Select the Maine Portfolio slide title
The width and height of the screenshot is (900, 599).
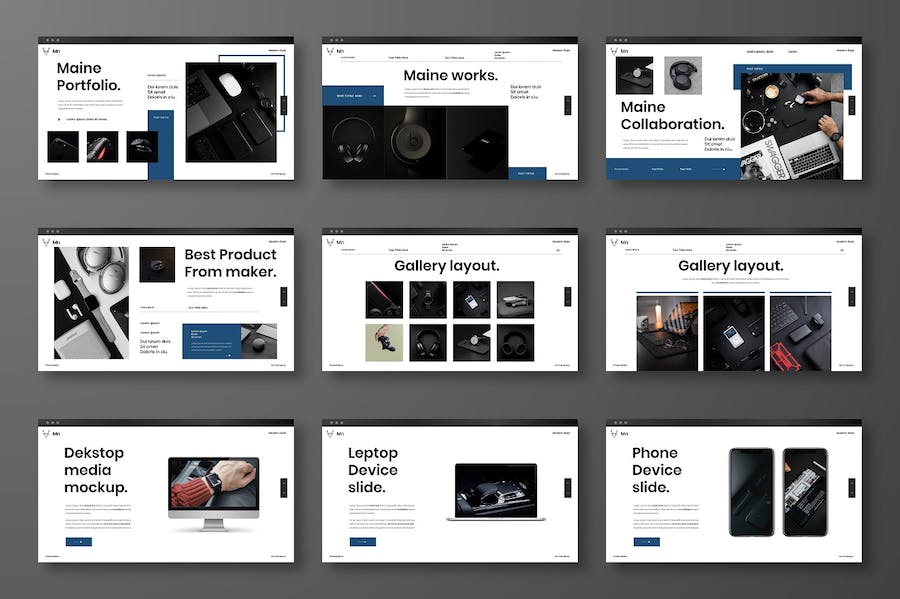tap(88, 77)
